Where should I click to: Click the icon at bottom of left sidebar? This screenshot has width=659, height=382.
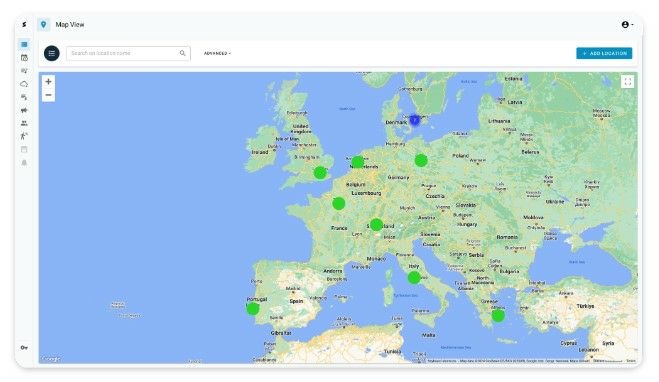point(24,348)
